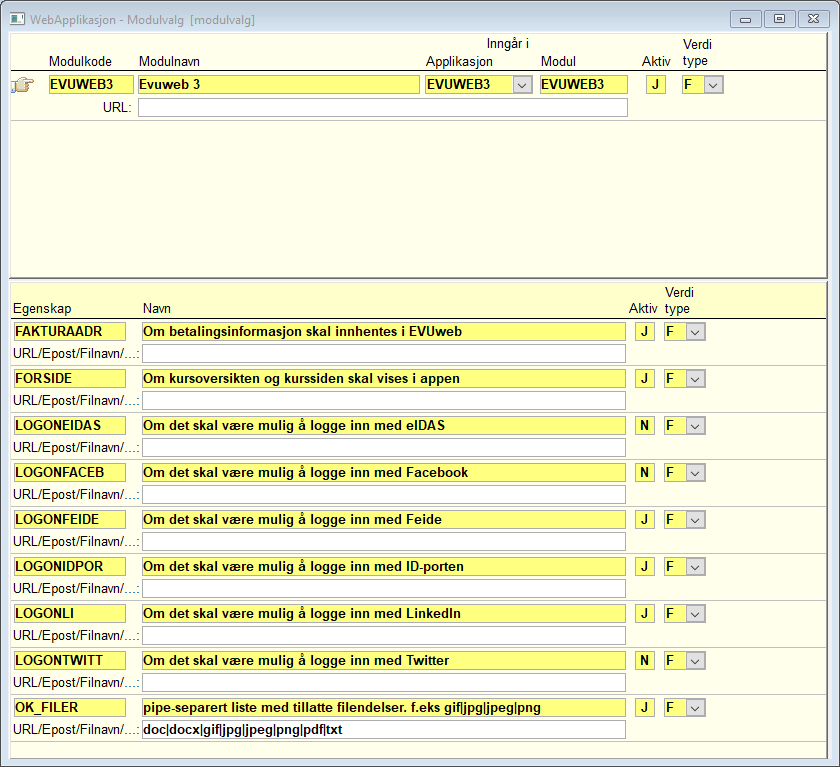Open the Verdi type dropdown for FORSIDE
840x767 pixels.
pyautogui.click(x=695, y=379)
